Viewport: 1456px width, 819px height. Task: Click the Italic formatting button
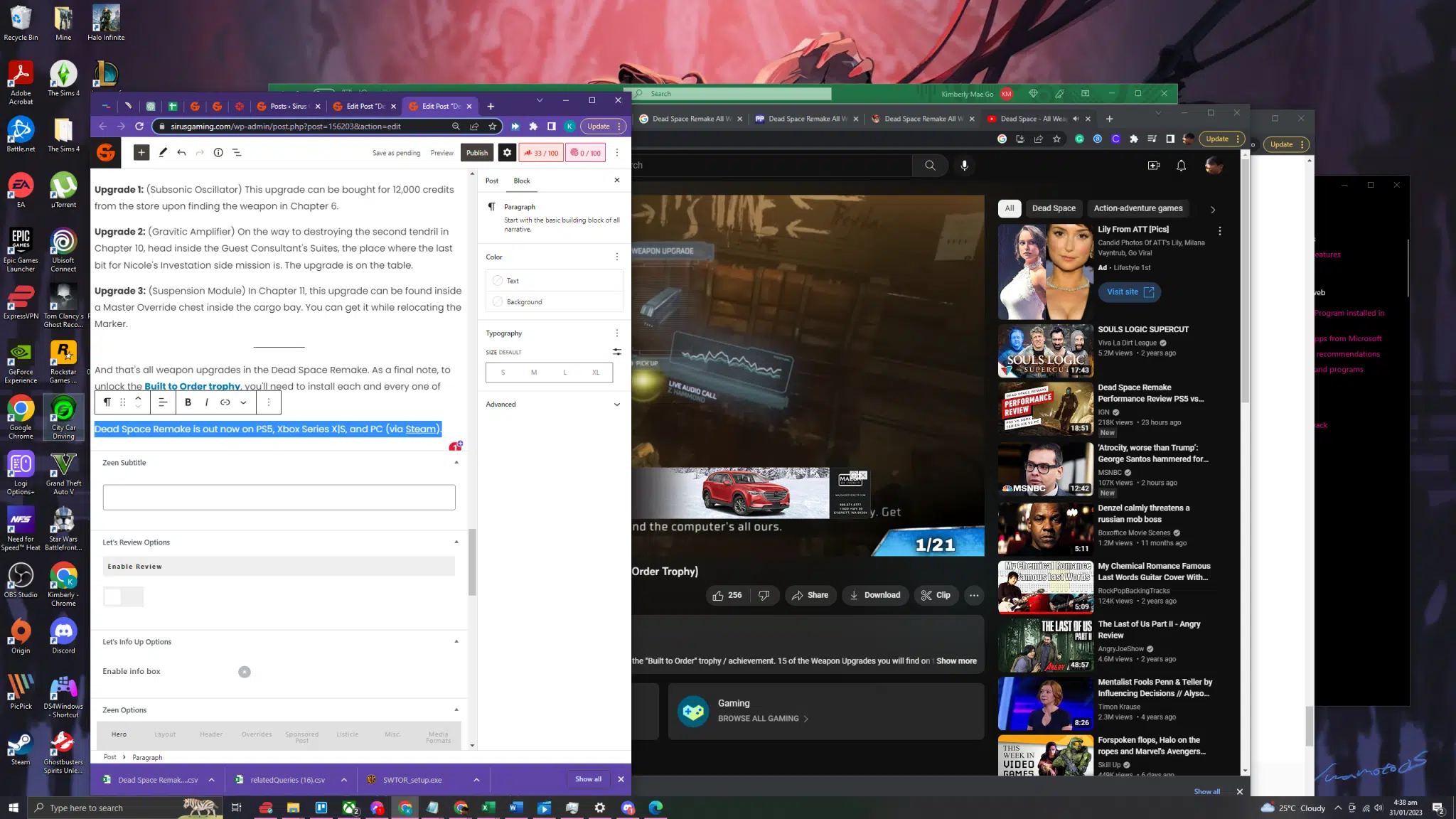[x=206, y=402]
